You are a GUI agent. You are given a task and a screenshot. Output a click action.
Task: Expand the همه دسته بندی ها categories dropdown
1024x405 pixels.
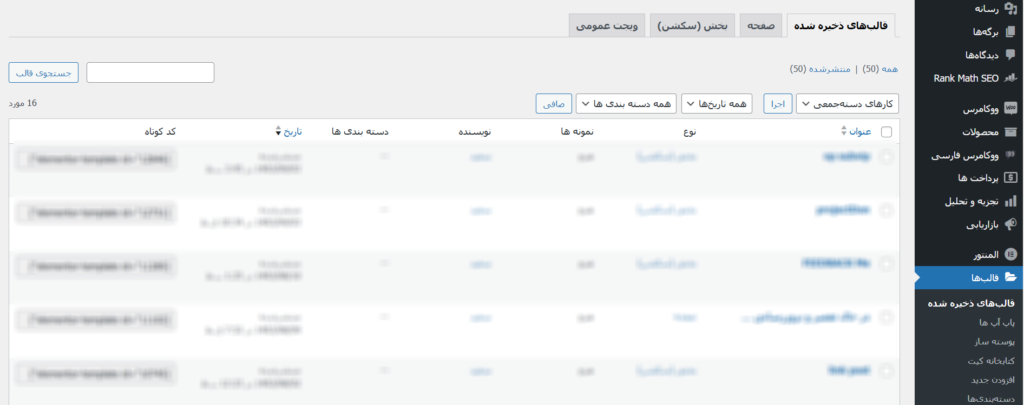tap(626, 104)
